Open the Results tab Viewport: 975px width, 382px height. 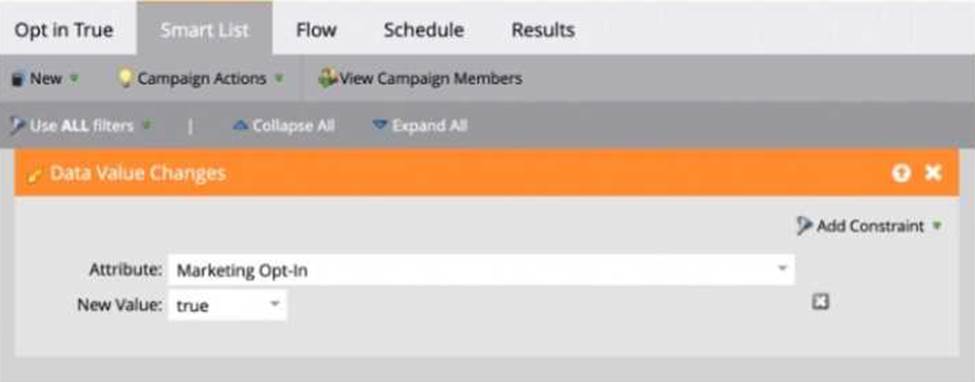tap(543, 30)
